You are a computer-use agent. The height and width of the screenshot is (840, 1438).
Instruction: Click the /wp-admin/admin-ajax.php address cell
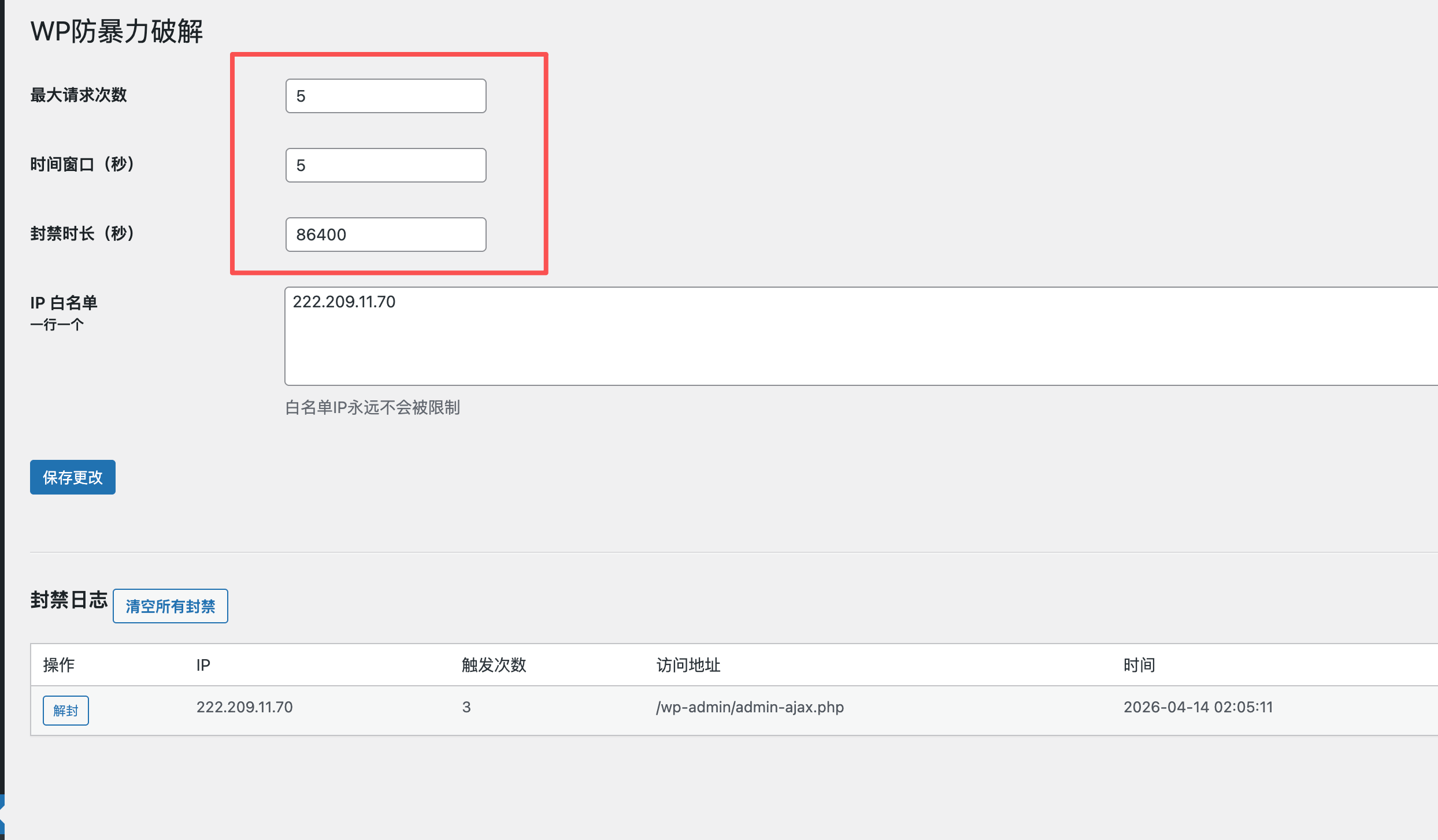[750, 707]
